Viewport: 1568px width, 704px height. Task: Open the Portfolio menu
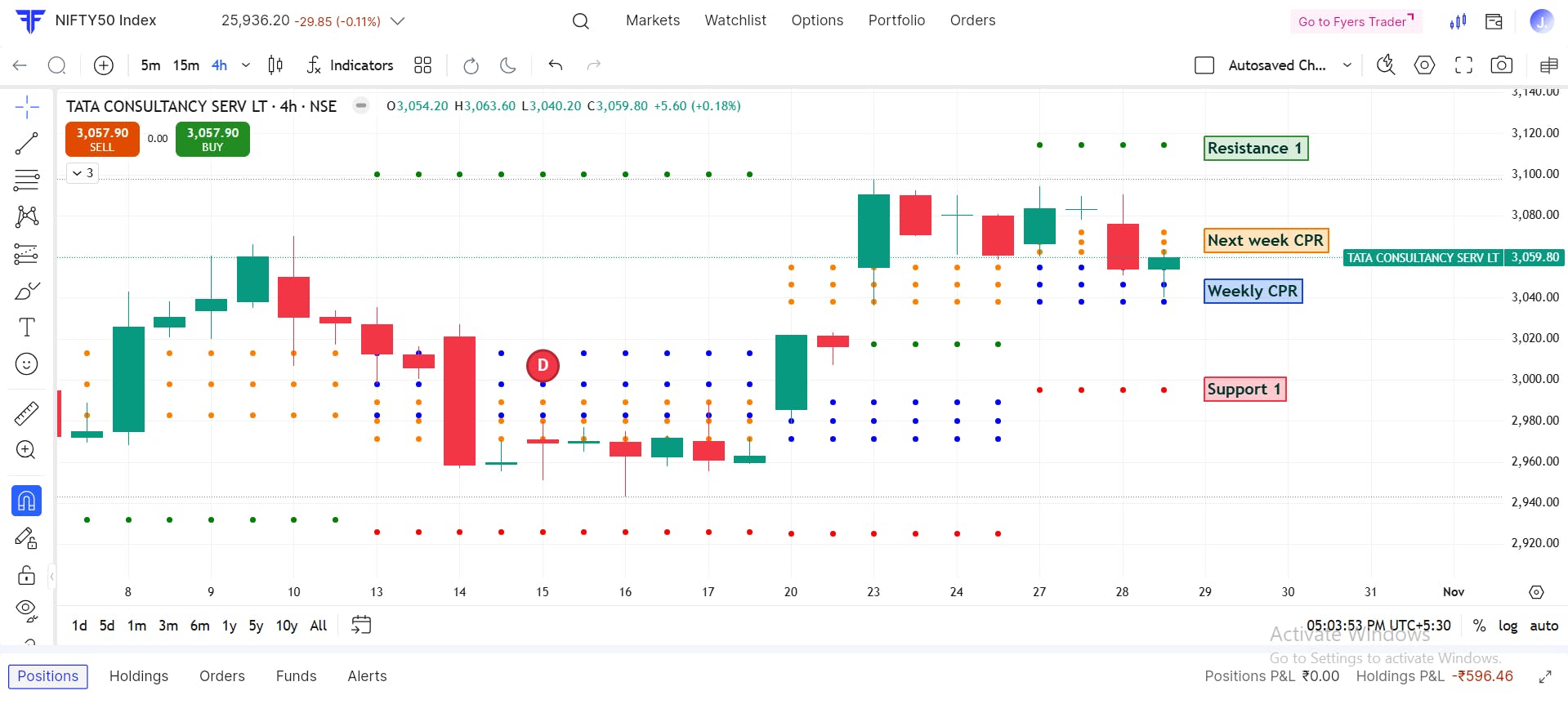(896, 20)
